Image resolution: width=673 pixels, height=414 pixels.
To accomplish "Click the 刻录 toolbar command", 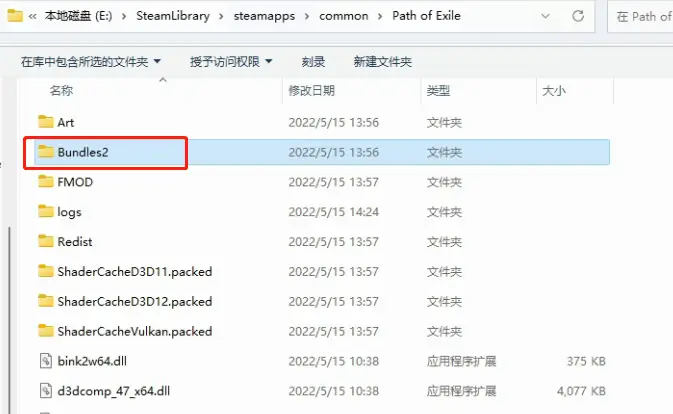I will (313, 61).
